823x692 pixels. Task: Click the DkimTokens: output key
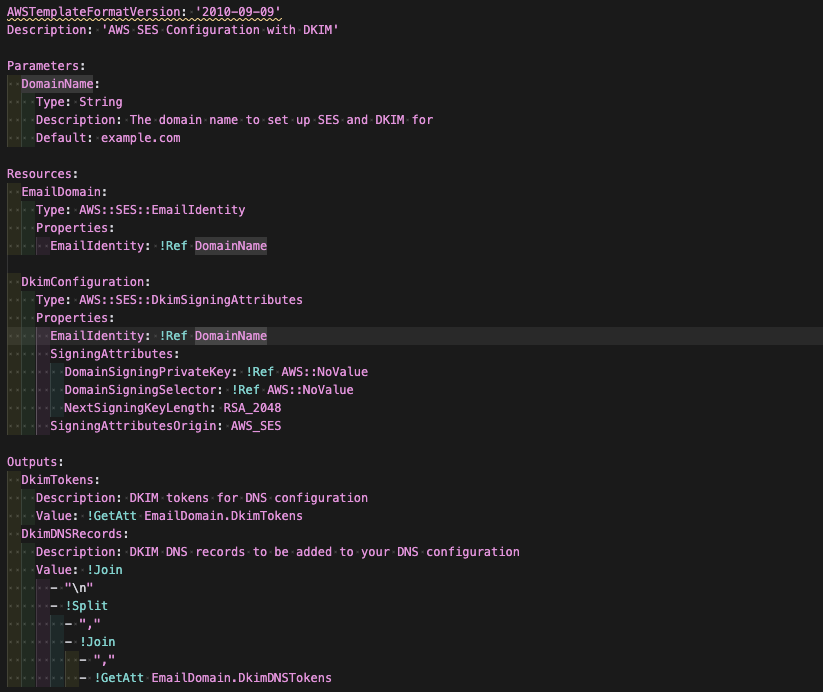click(x=60, y=480)
